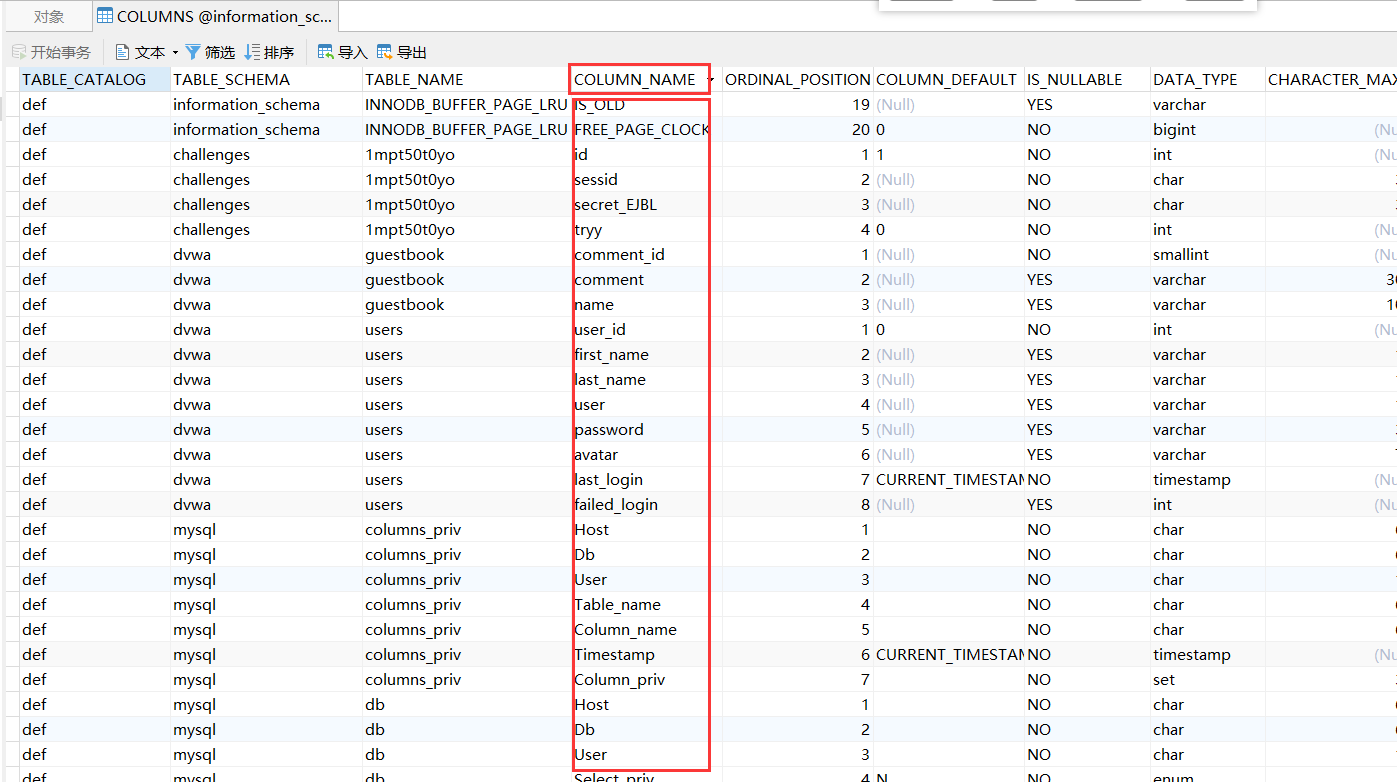Click CURRENT_TIMESTAMP default in last_login row
This screenshot has height=782, width=1397.
pyautogui.click(x=948, y=480)
